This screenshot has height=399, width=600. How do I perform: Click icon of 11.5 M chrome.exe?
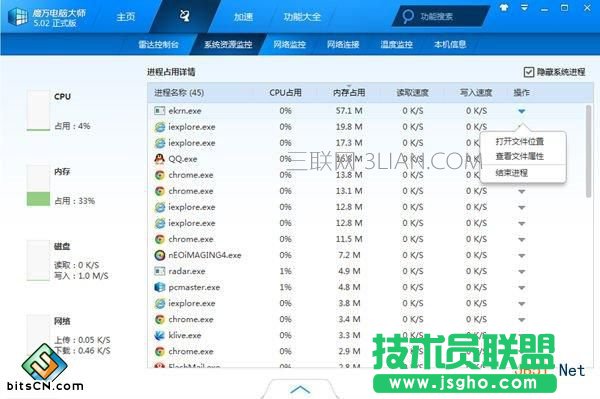click(x=160, y=239)
